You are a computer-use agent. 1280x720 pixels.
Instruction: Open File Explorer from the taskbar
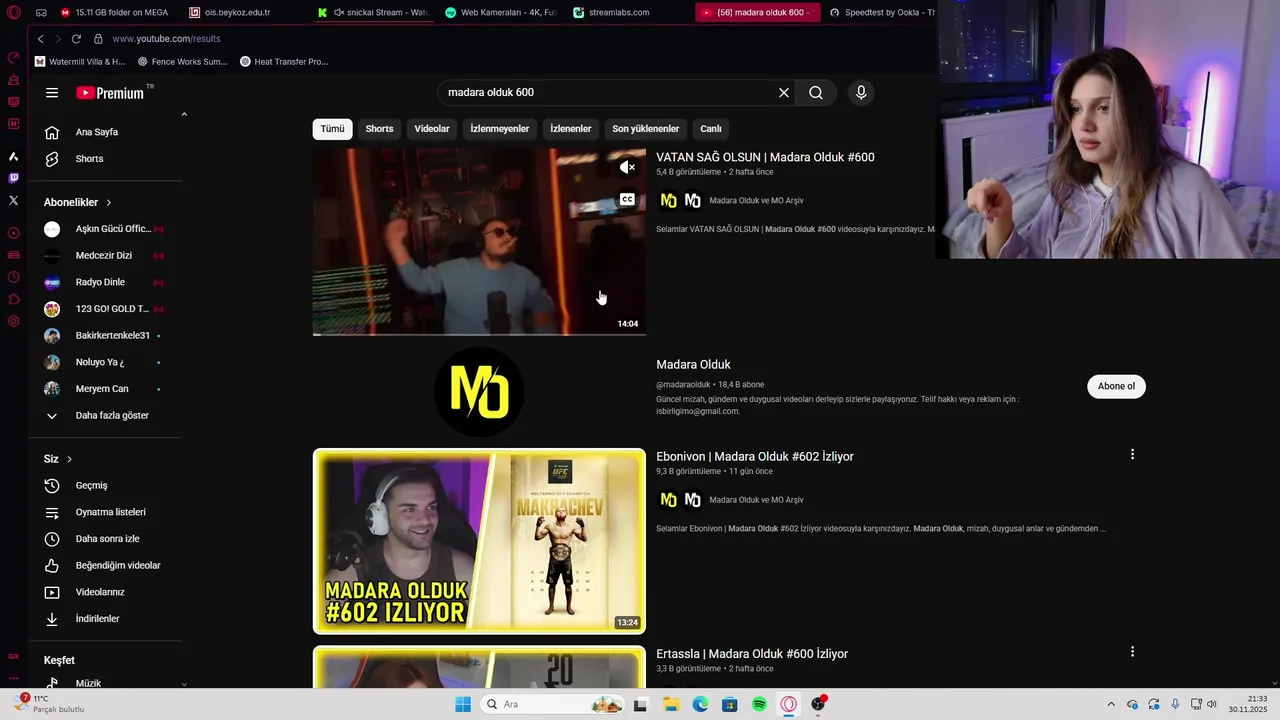point(670,704)
